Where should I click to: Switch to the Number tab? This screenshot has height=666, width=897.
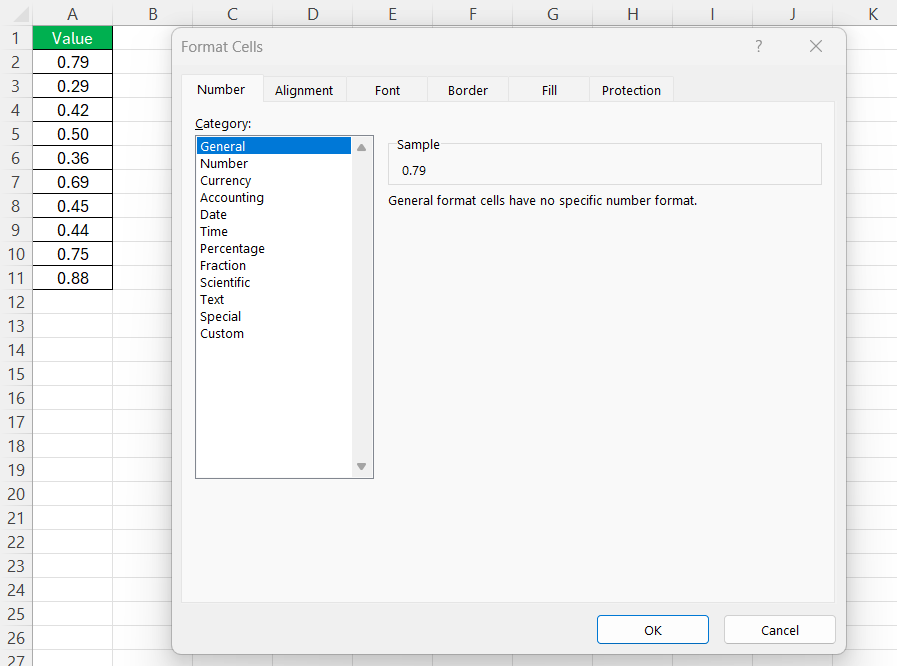click(221, 90)
